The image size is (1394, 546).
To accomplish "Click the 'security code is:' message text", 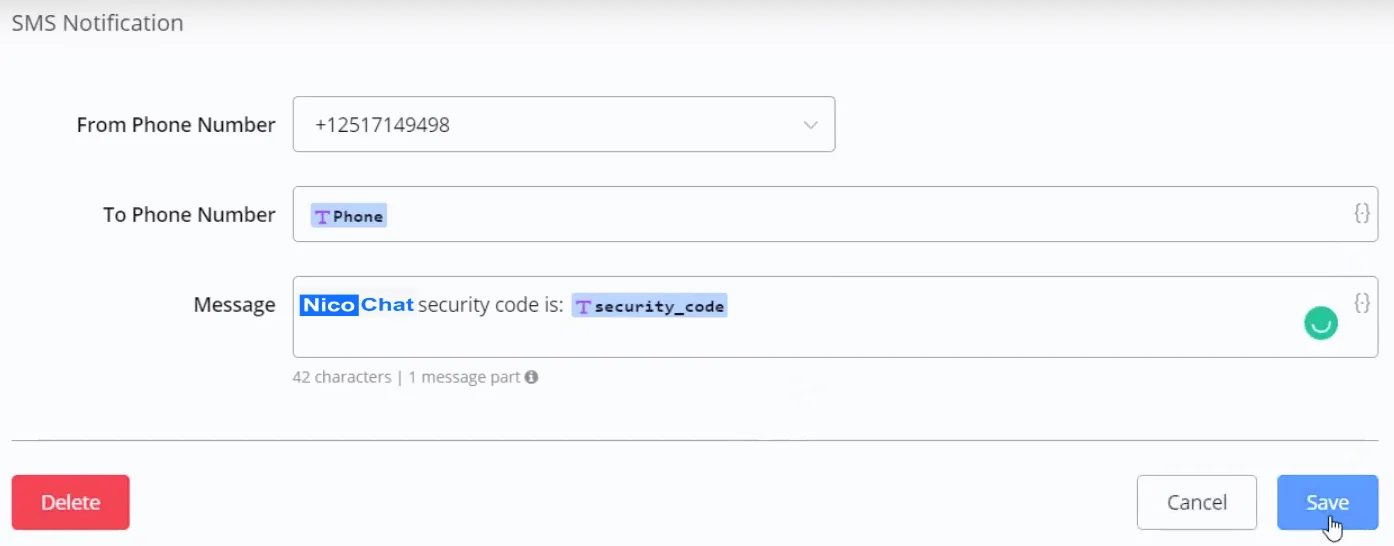I will click(491, 305).
